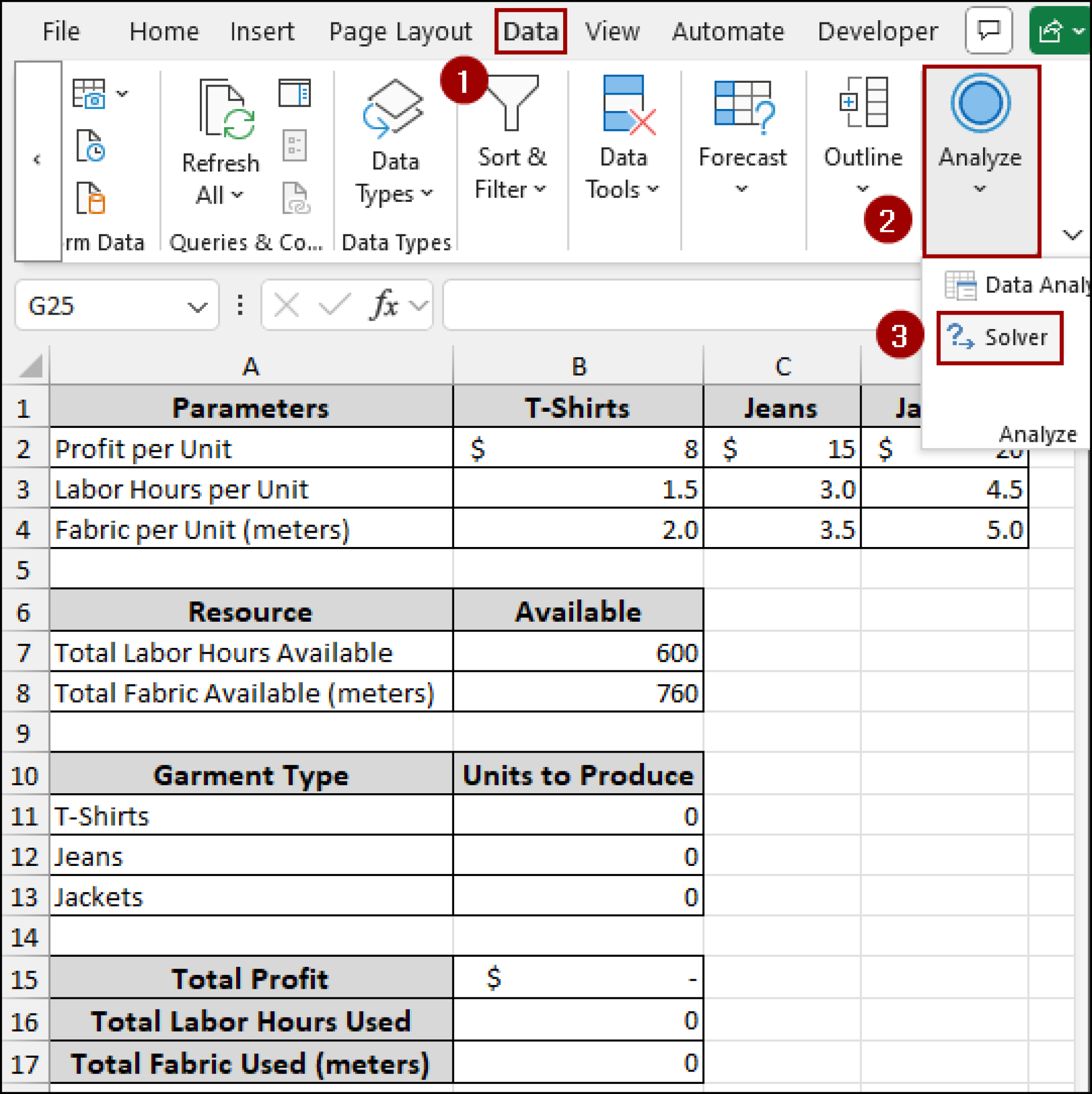
Task: Open the comments pane icon
Action: (x=988, y=30)
